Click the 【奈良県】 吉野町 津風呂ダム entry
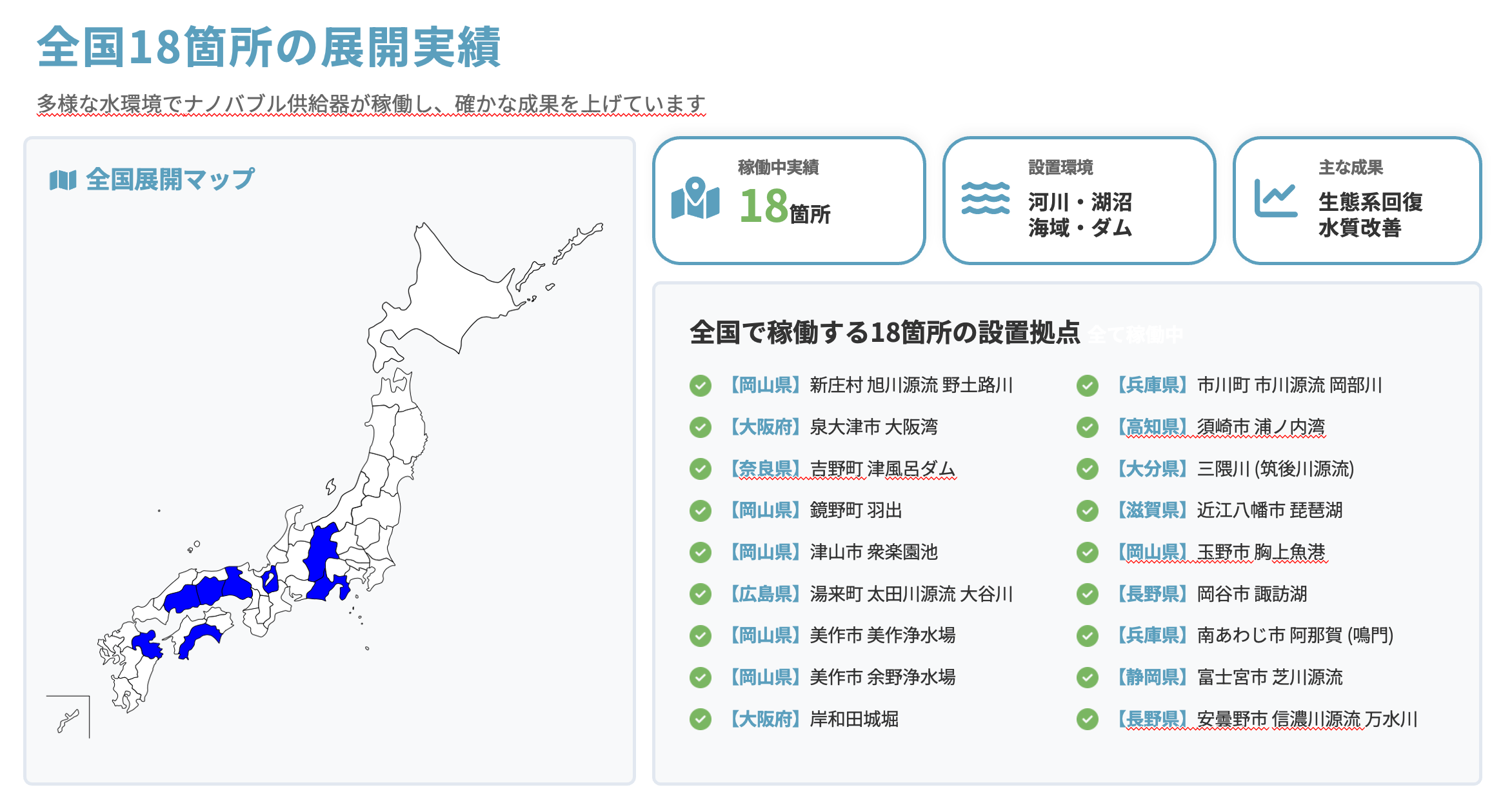 [x=842, y=469]
